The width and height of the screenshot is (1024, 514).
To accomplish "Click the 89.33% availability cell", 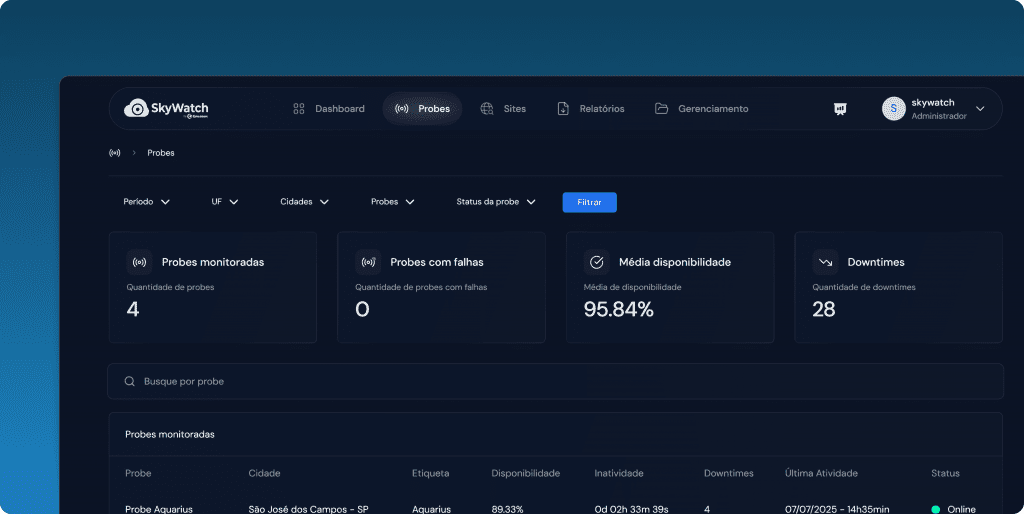I will point(507,509).
